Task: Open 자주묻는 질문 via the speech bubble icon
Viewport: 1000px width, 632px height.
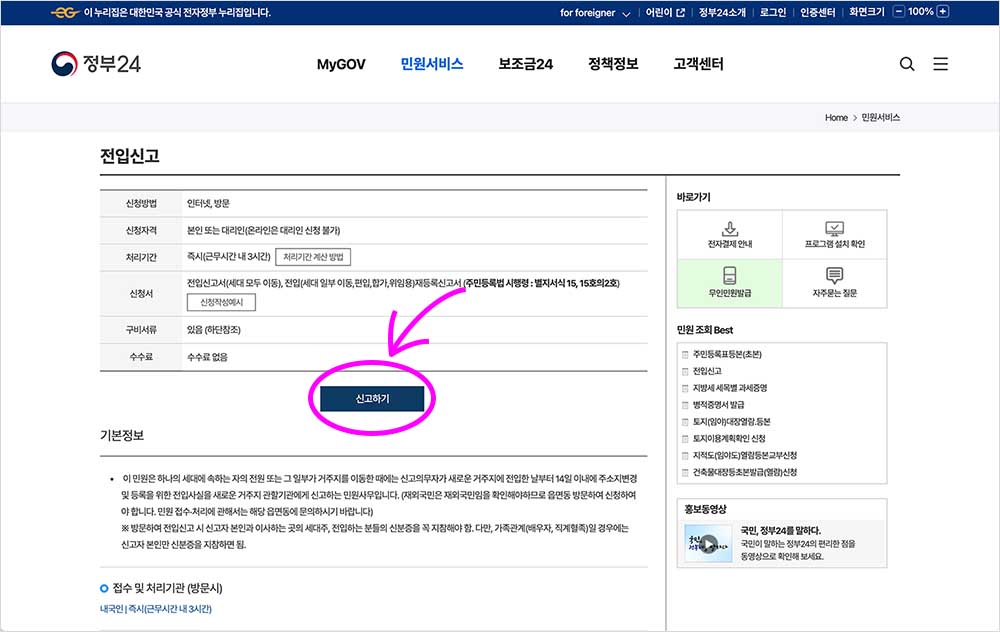Action: (833, 272)
